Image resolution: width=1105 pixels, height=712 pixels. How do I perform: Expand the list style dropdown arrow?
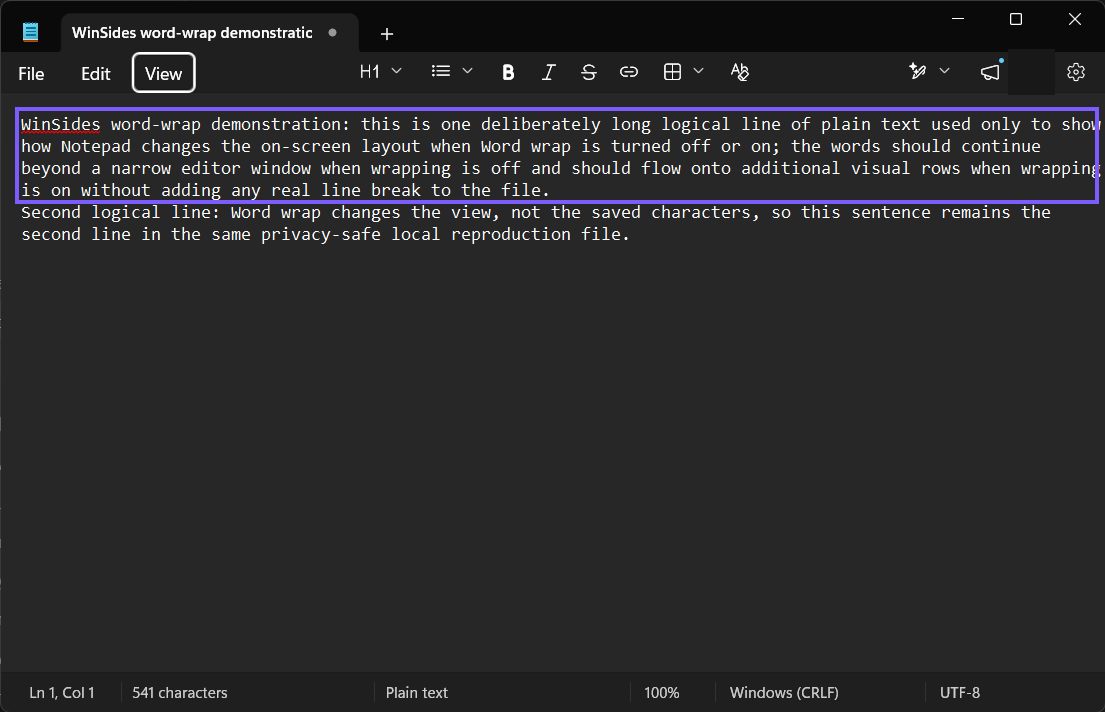[x=467, y=71]
